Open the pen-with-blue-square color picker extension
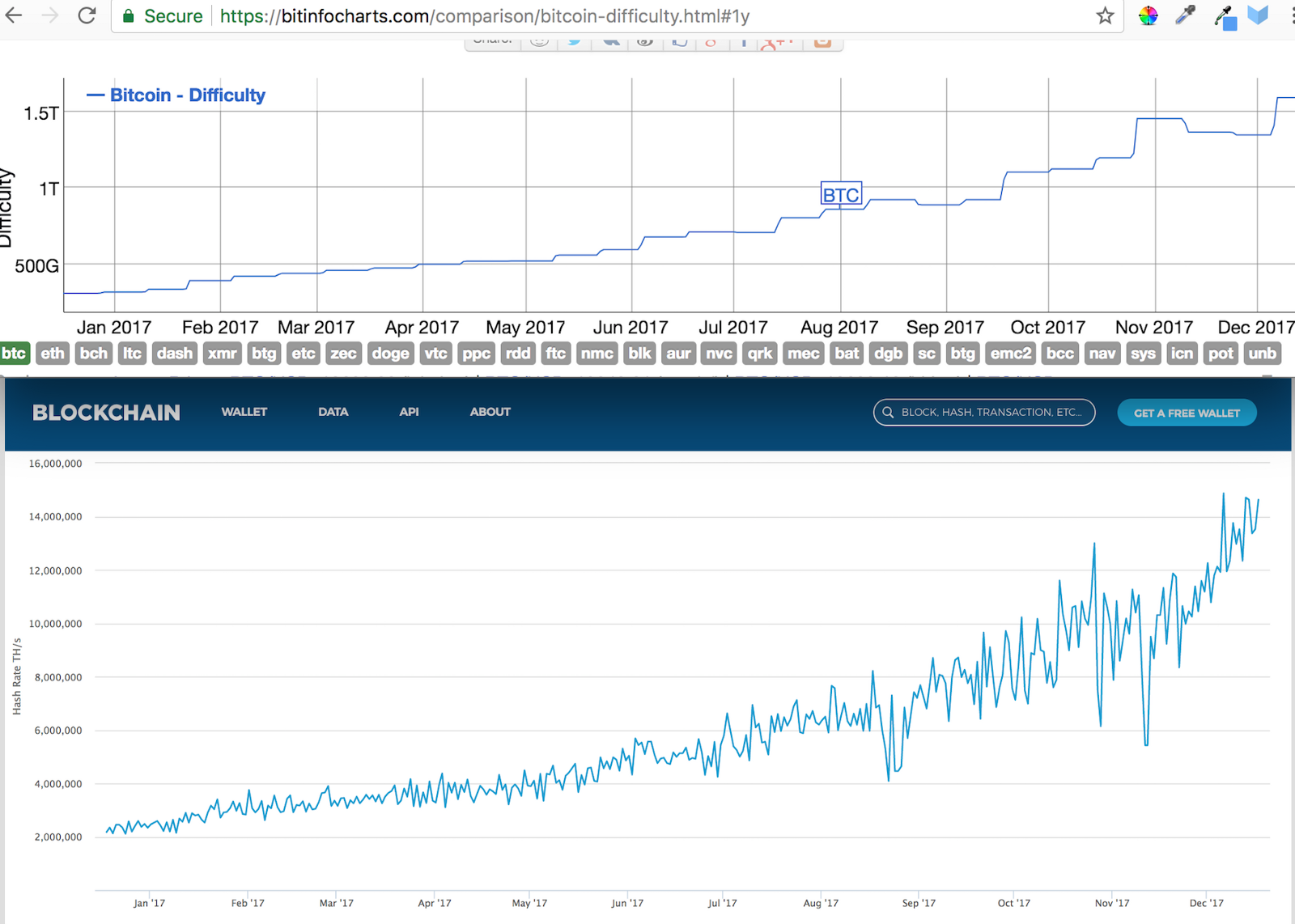 point(1225,17)
